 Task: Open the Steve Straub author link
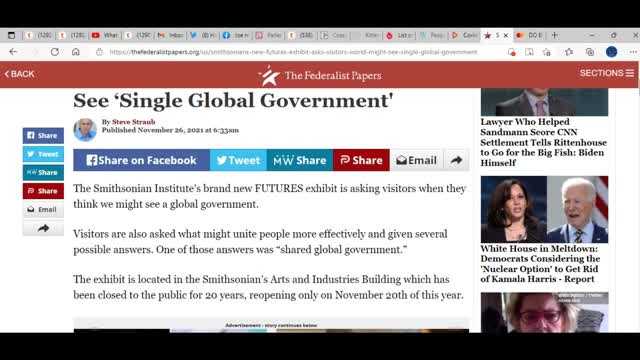[x=133, y=122]
